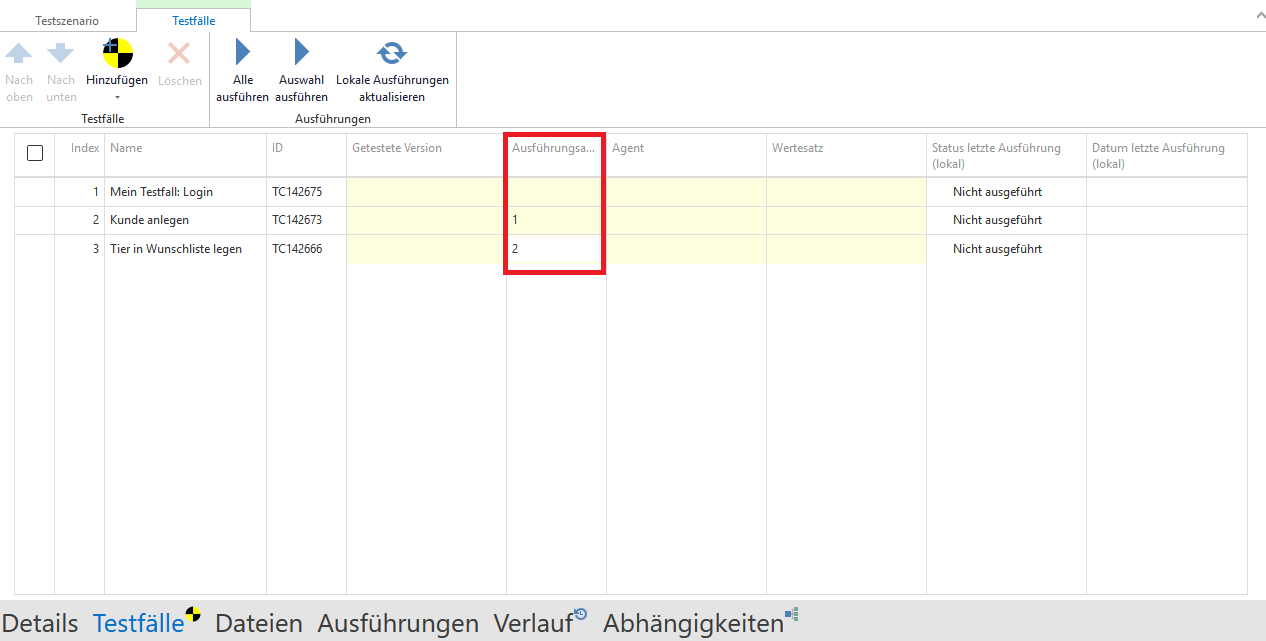
Task: Select the row Mein Testfall: Login
Action: (x=161, y=192)
